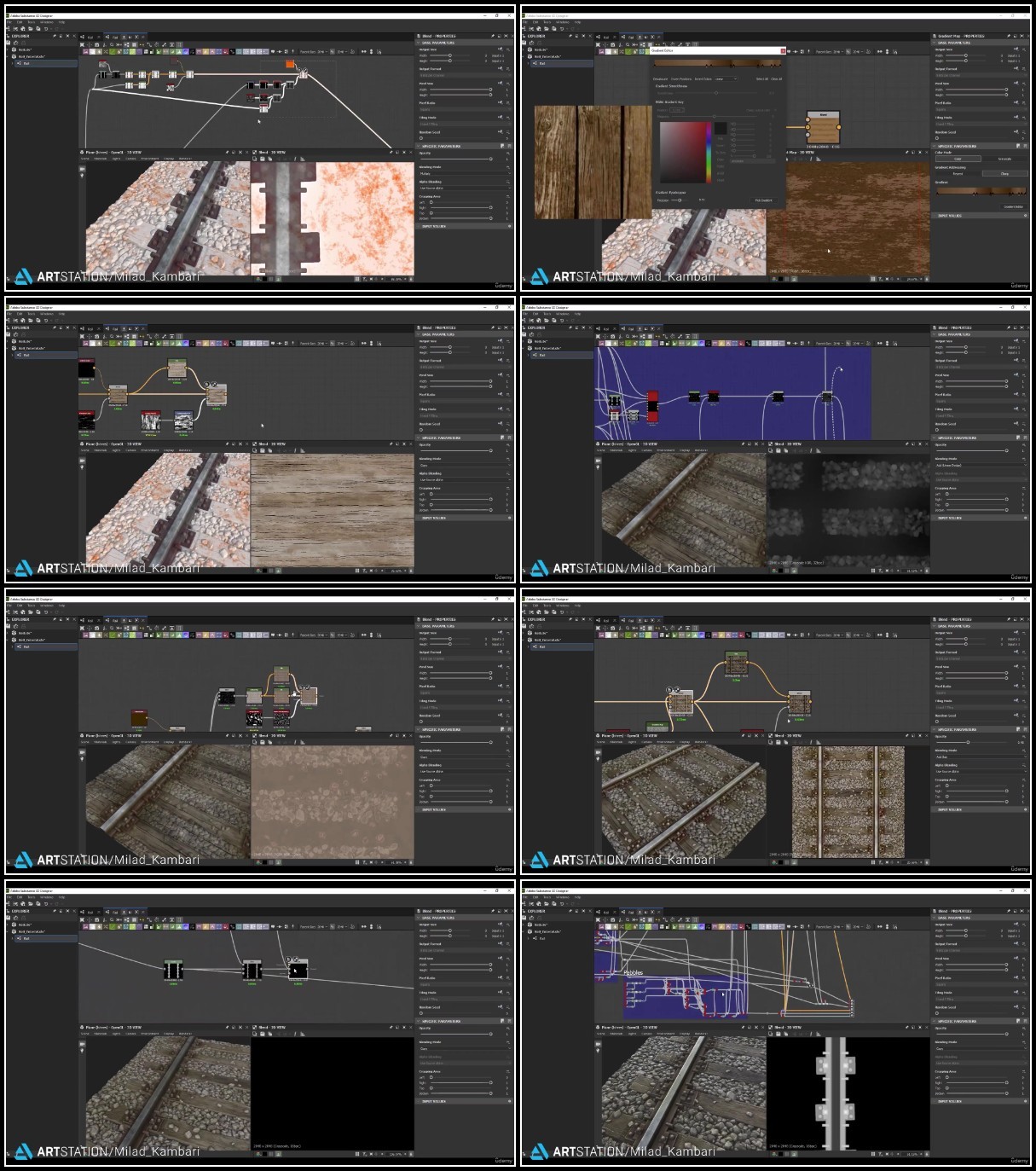Click histogram icon in 2D view toolbar, rust frame
Image resolution: width=1036 pixels, height=1171 pixels.
(x=303, y=159)
